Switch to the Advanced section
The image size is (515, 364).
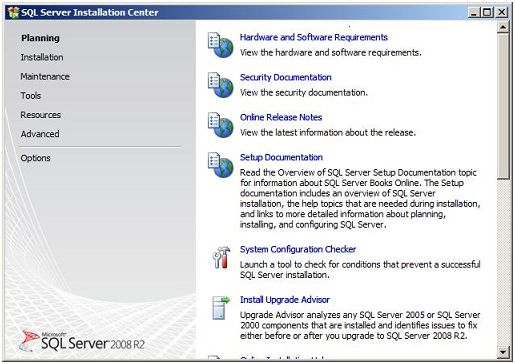click(x=40, y=134)
